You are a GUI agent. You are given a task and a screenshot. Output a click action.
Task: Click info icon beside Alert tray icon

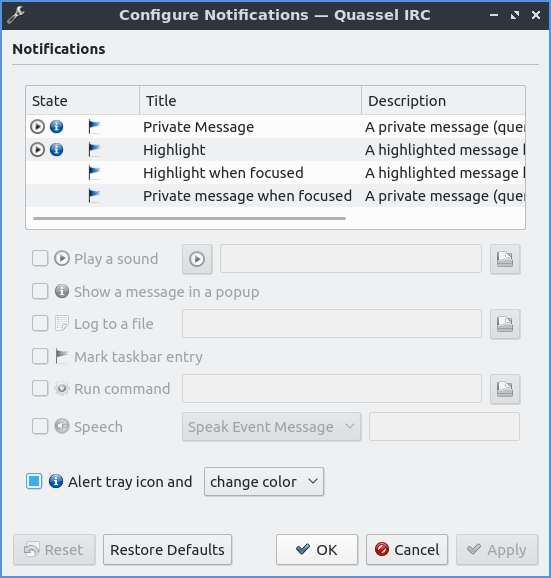point(56,481)
